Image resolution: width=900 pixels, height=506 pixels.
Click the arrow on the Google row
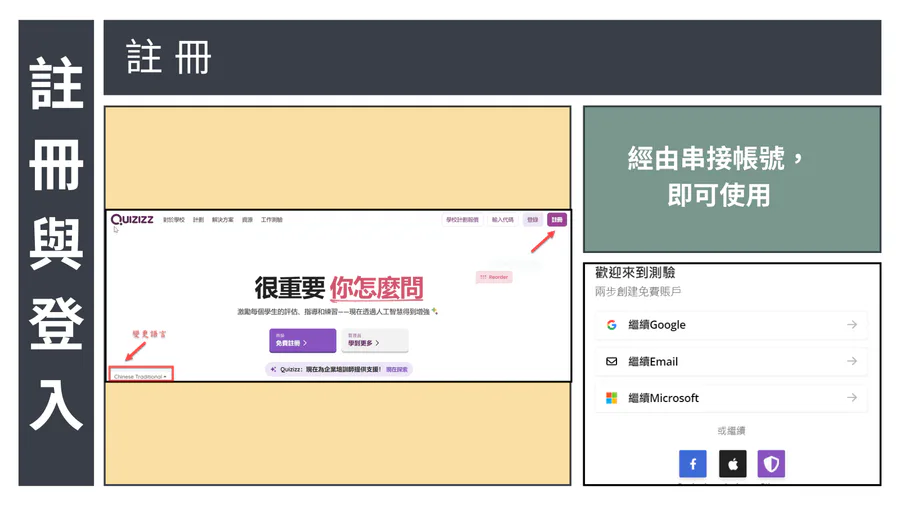click(851, 325)
